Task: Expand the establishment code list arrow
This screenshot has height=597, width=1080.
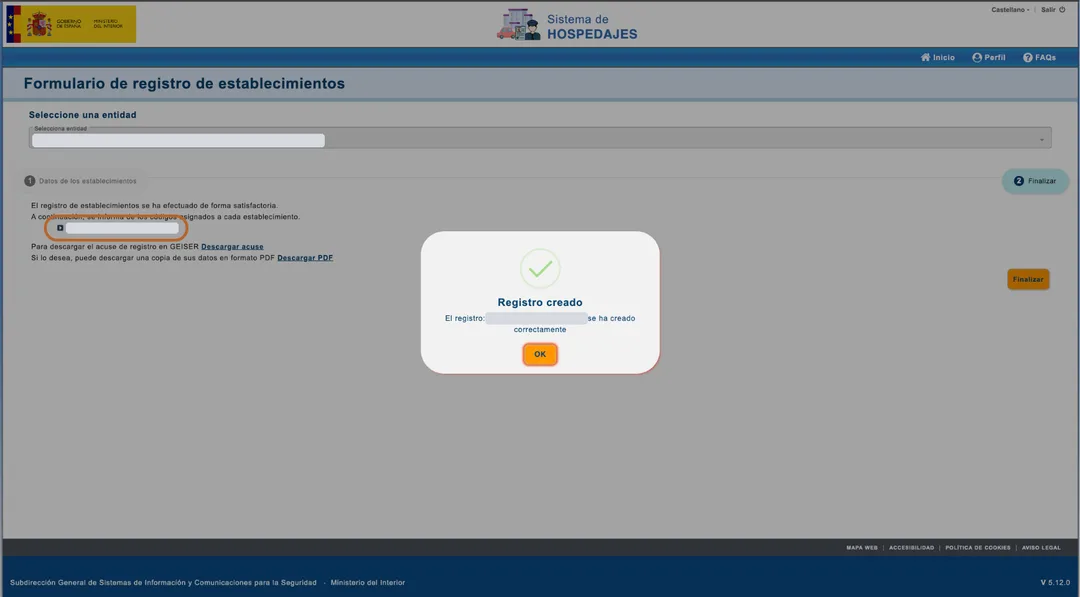Action: [60, 228]
